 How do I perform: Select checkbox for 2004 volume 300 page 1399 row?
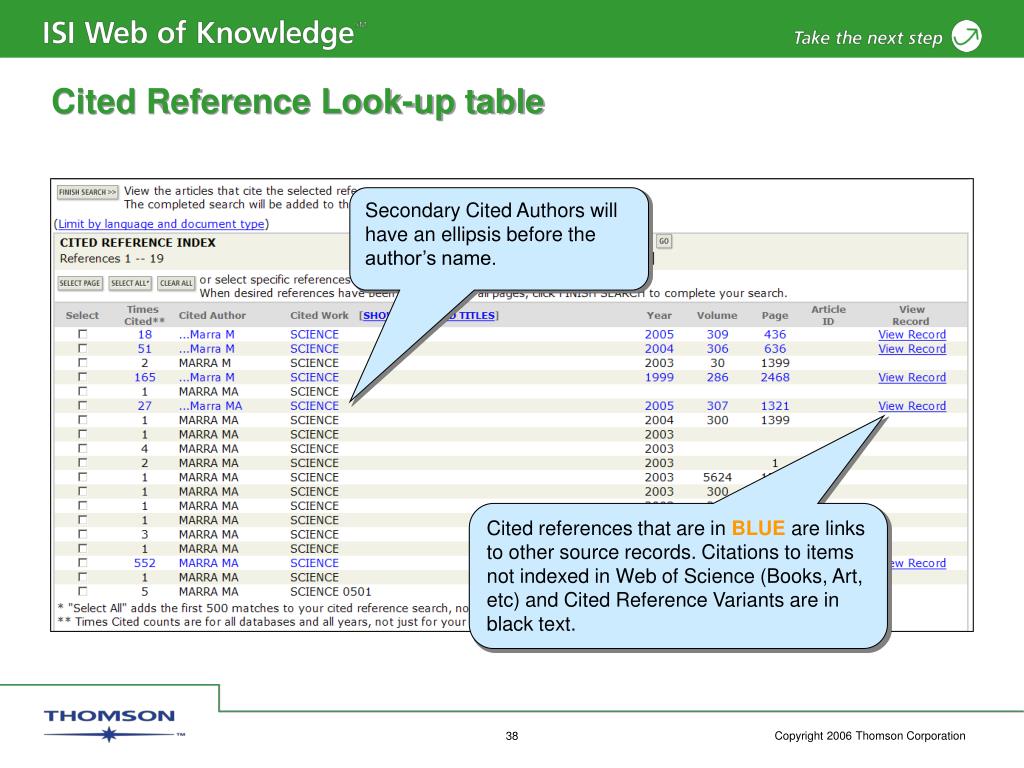click(x=82, y=420)
